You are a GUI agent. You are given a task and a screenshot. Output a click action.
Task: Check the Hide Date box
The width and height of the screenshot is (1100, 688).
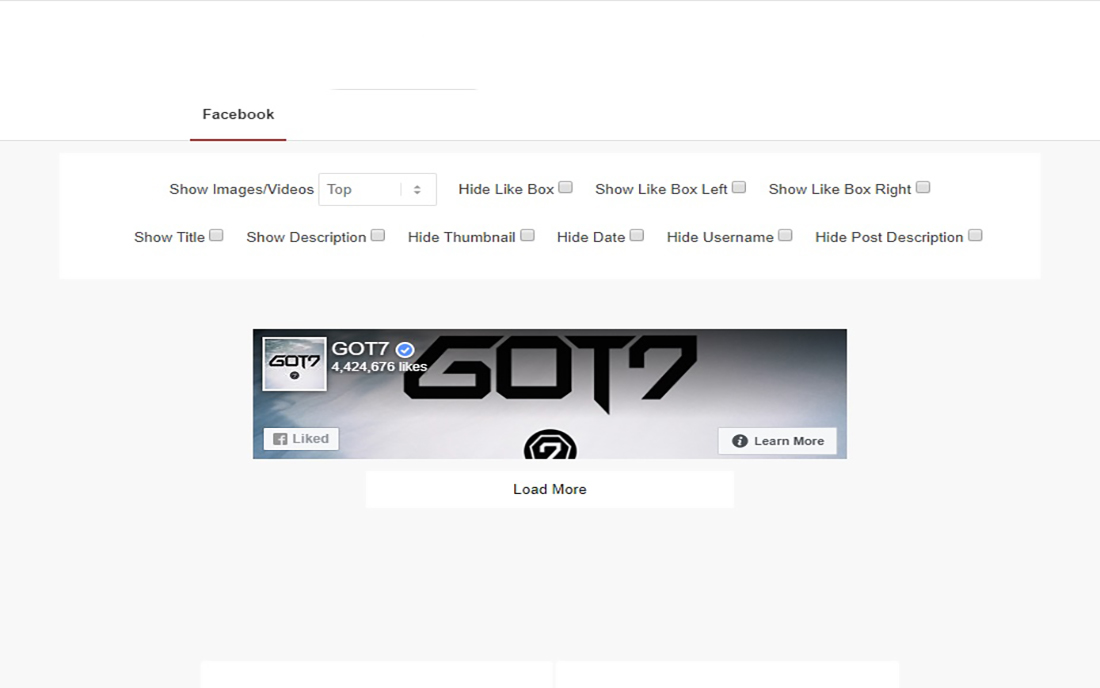[637, 236]
